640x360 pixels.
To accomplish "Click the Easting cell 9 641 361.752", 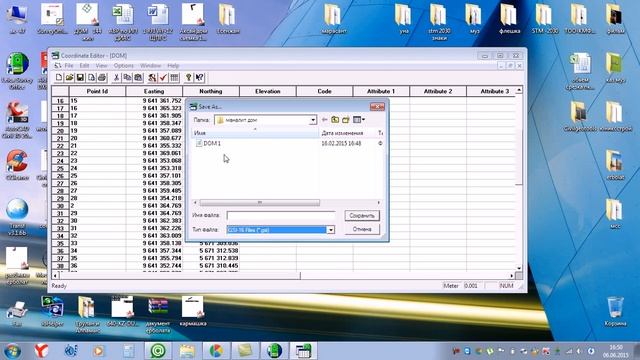I will pos(154,100).
